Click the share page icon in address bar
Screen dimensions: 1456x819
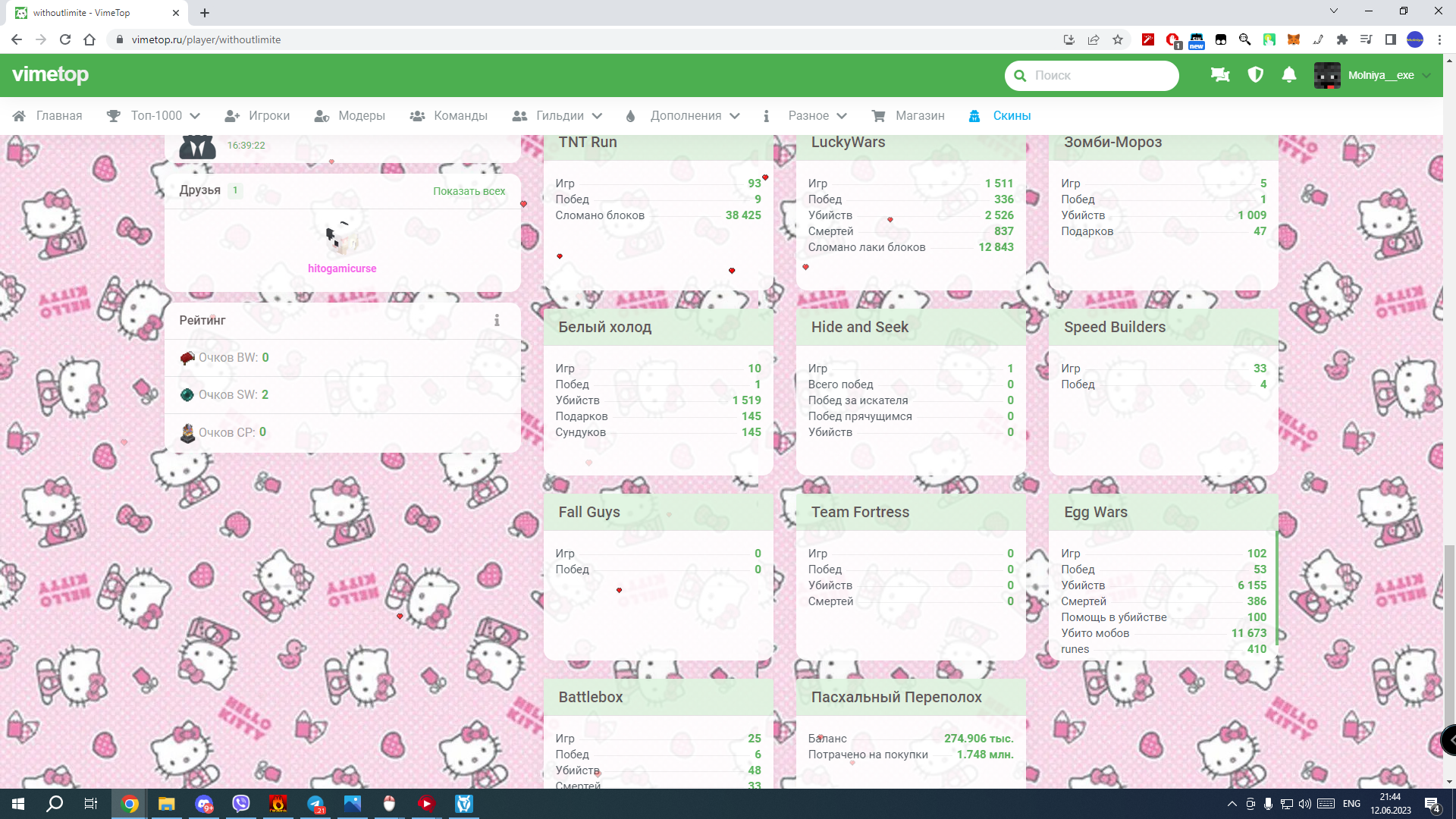(1094, 39)
